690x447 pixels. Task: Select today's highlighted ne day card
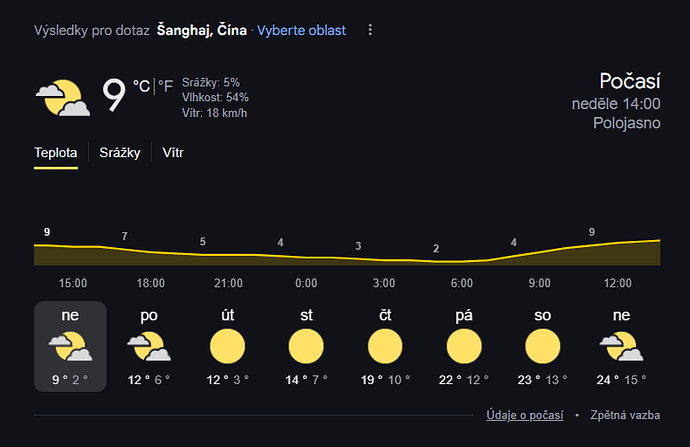[70, 347]
